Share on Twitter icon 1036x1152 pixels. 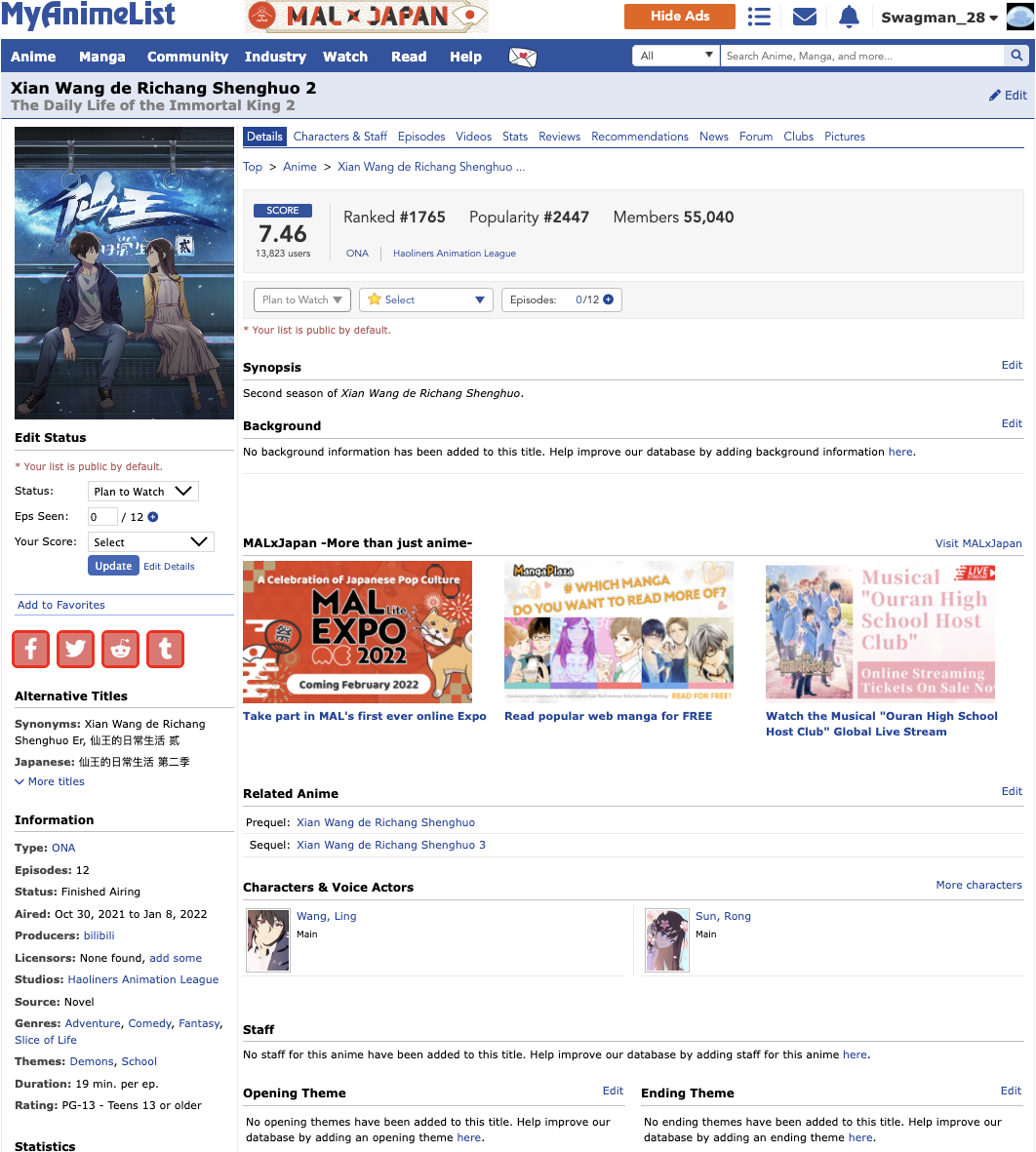[x=76, y=649]
